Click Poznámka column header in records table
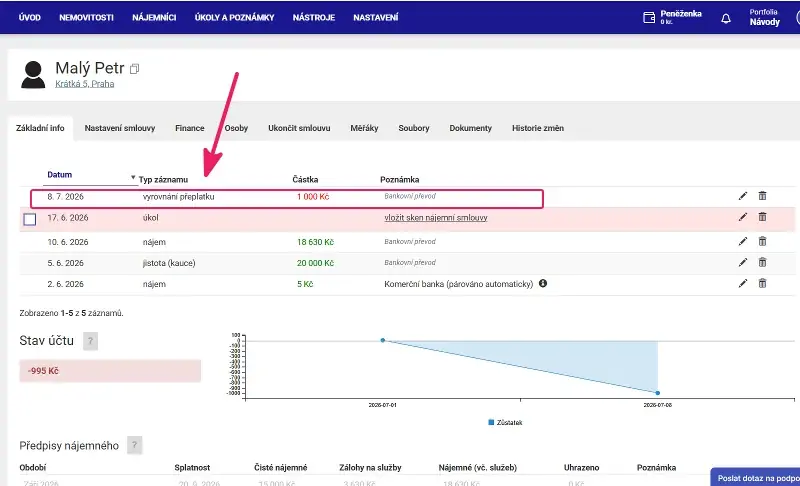Screen dimensions: 800x486 coord(399,180)
